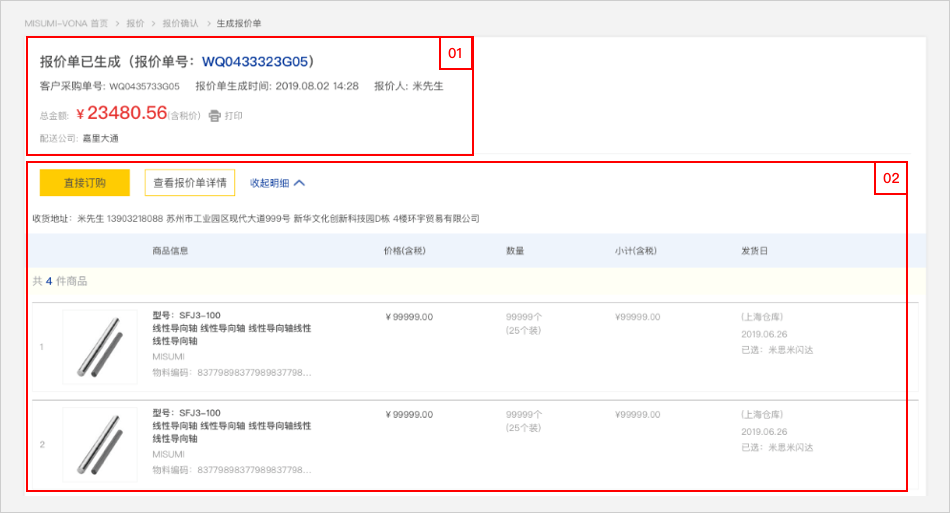Click the 生成报价单 breadcrumb item
Image resolution: width=950 pixels, height=513 pixels.
coord(239,22)
